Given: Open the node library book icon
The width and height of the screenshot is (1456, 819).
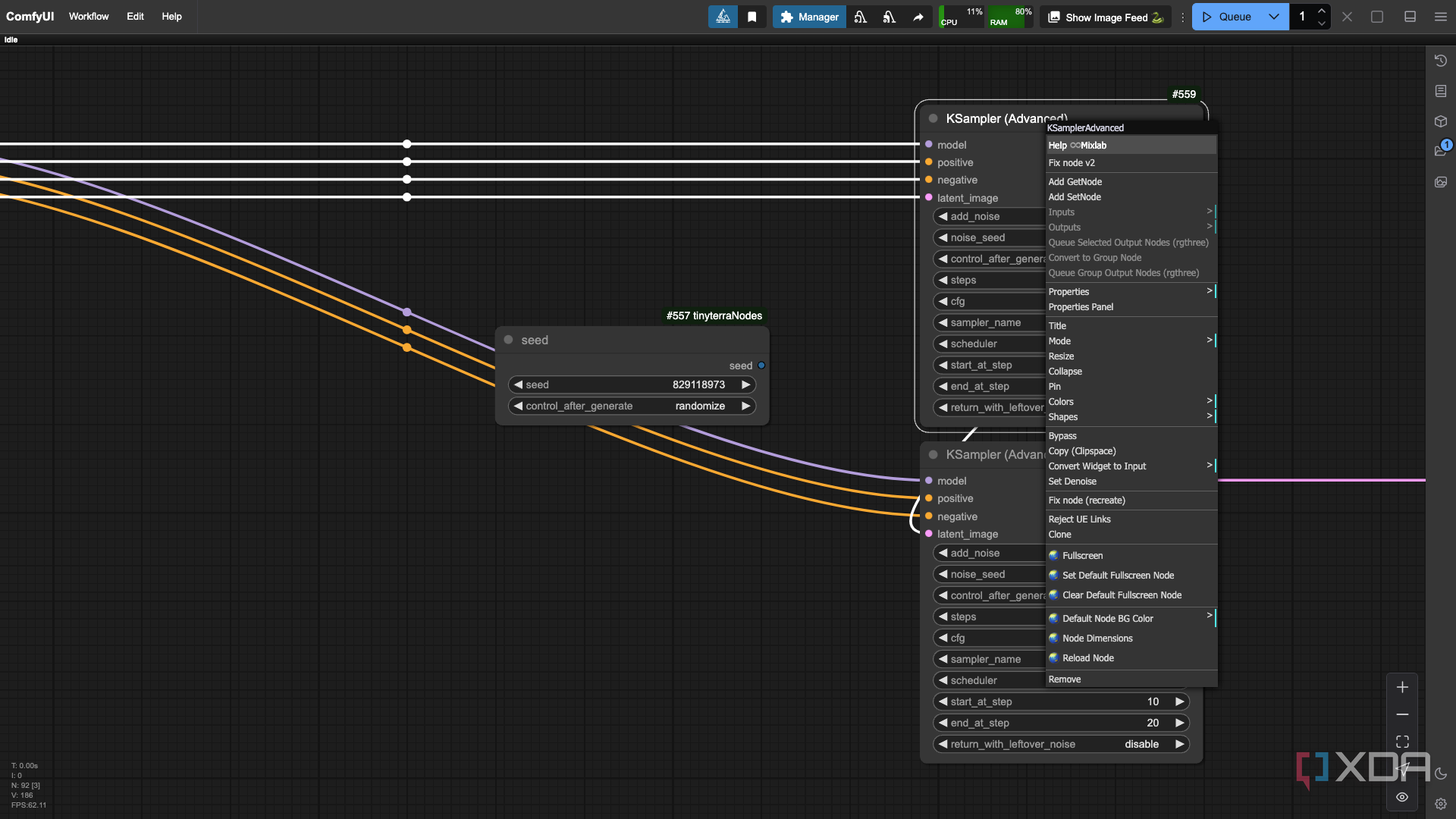Looking at the screenshot, I should coord(1441,91).
